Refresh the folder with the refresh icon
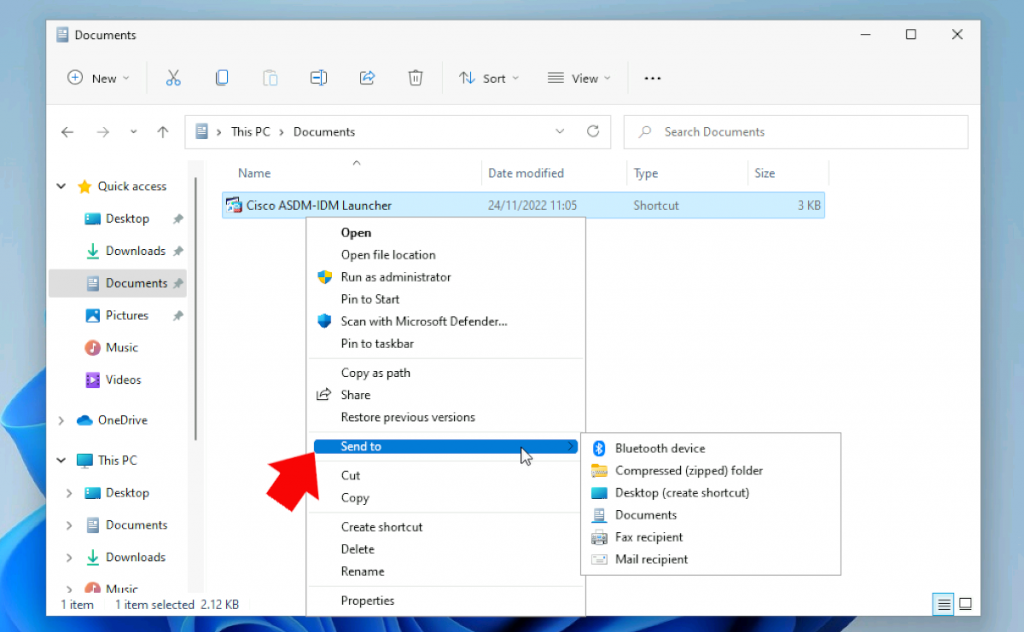The width and height of the screenshot is (1024, 632). click(592, 131)
